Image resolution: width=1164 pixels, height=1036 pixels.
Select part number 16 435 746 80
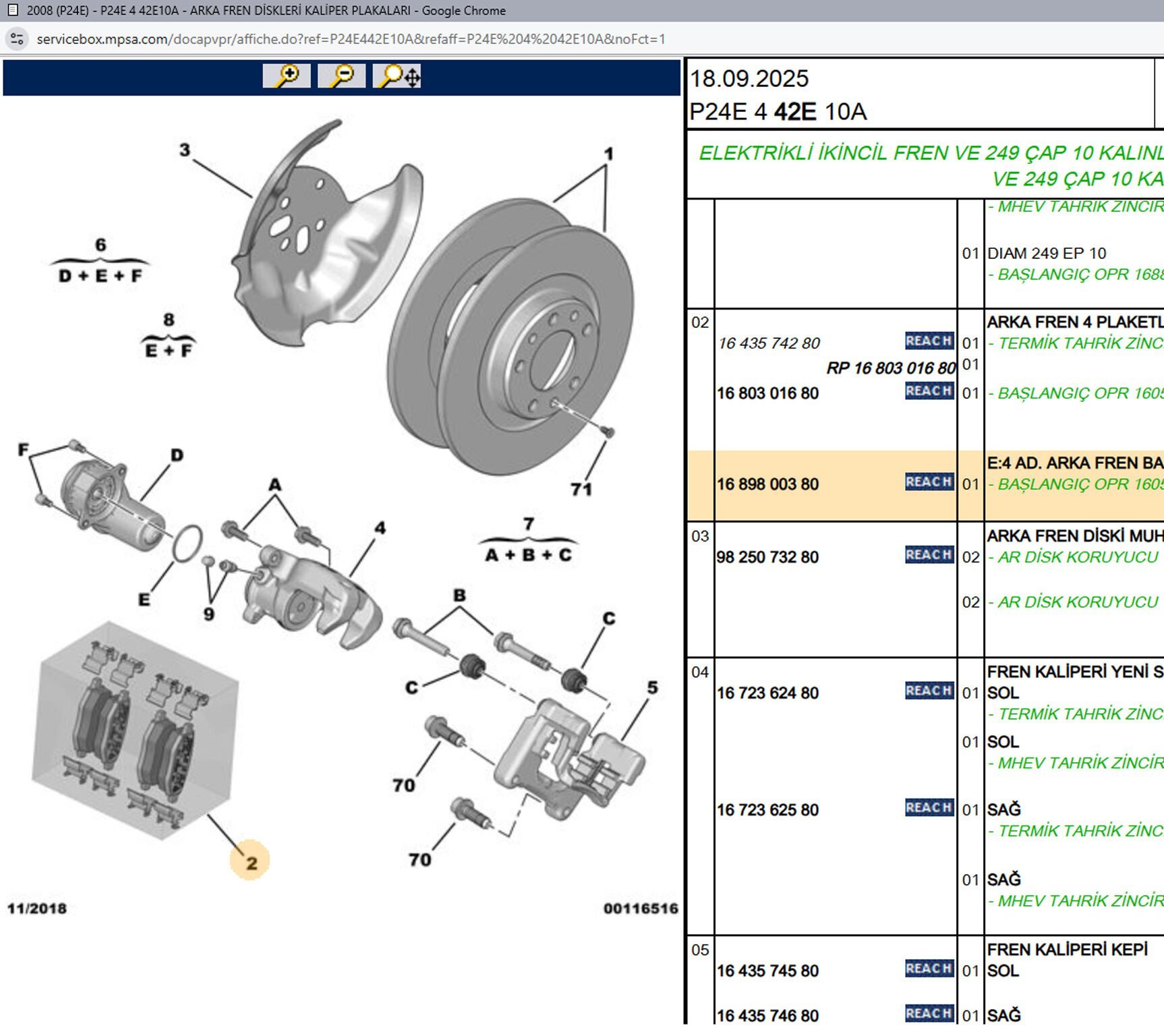coord(767,1016)
